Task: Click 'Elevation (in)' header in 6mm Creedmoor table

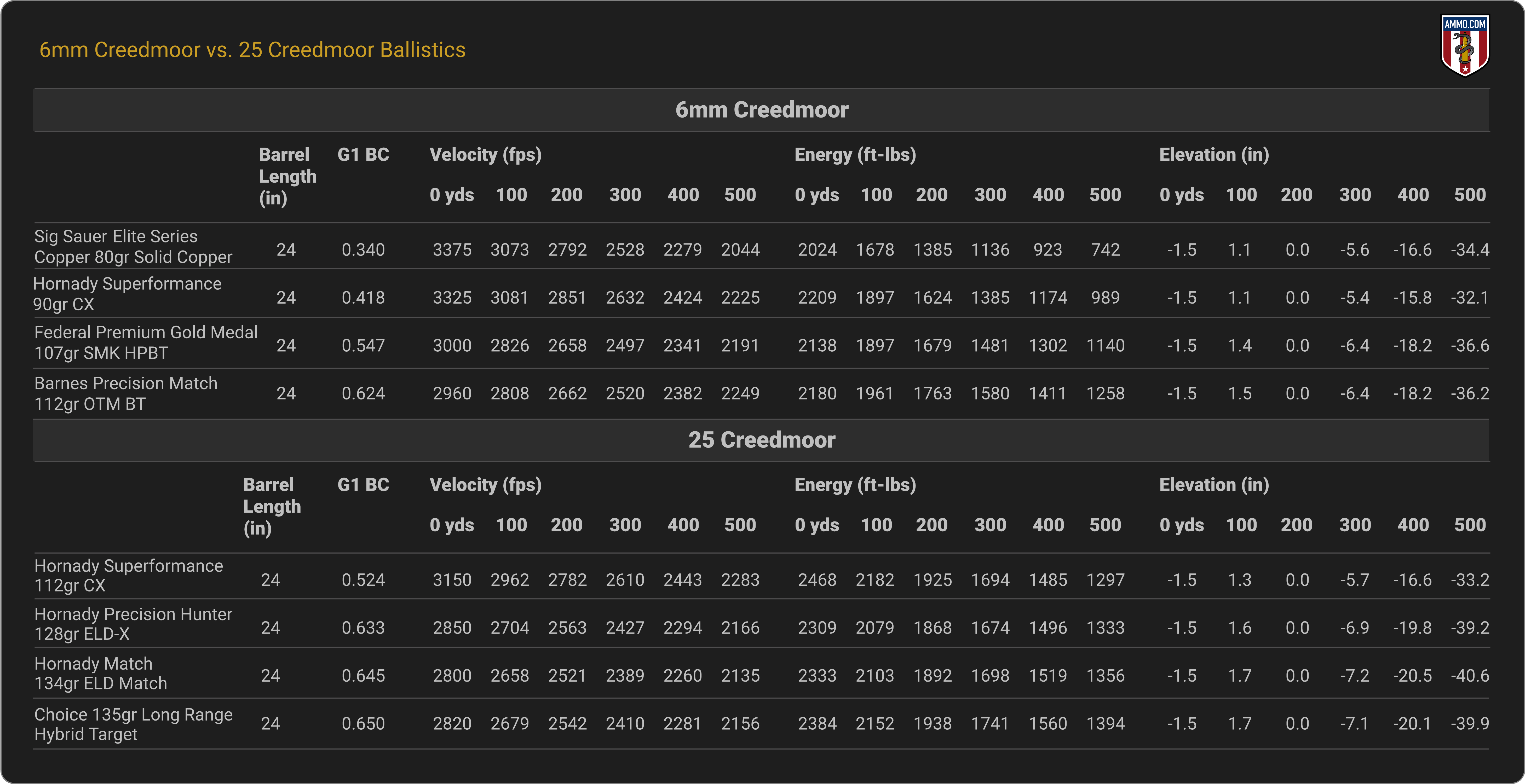Action: [1214, 155]
